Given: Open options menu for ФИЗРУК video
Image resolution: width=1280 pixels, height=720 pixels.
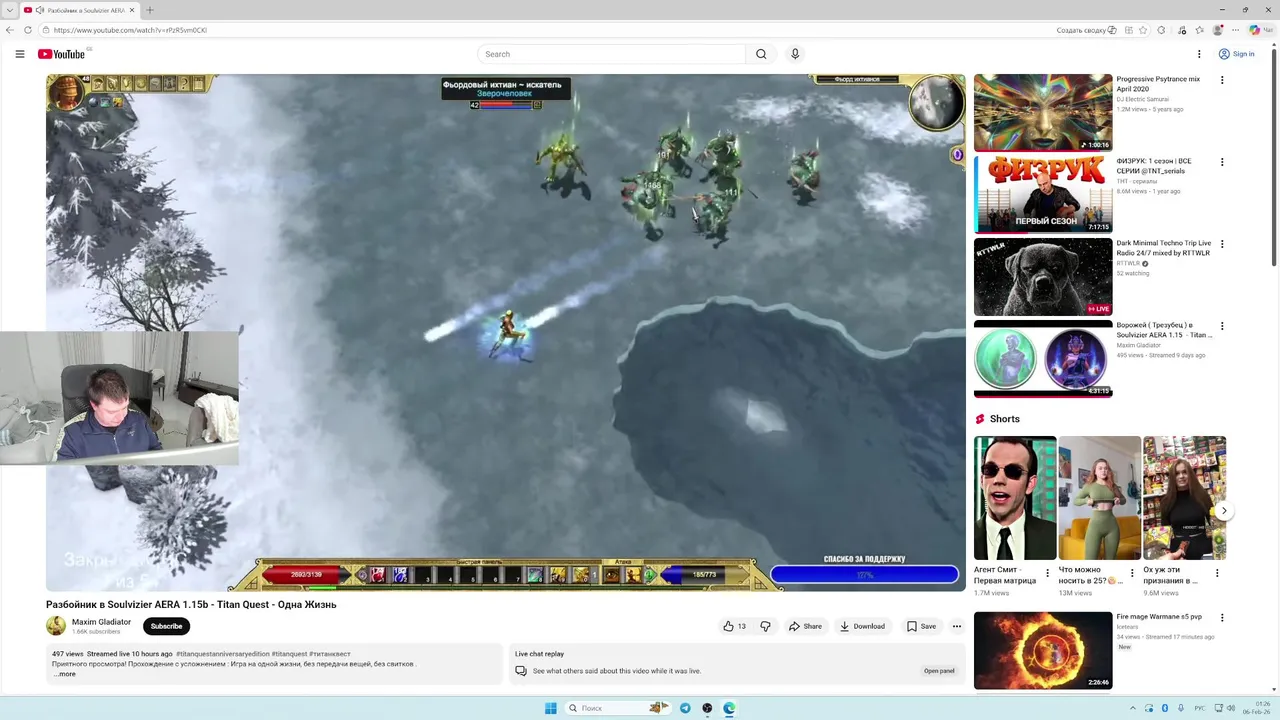Looking at the screenshot, I should point(1221,162).
